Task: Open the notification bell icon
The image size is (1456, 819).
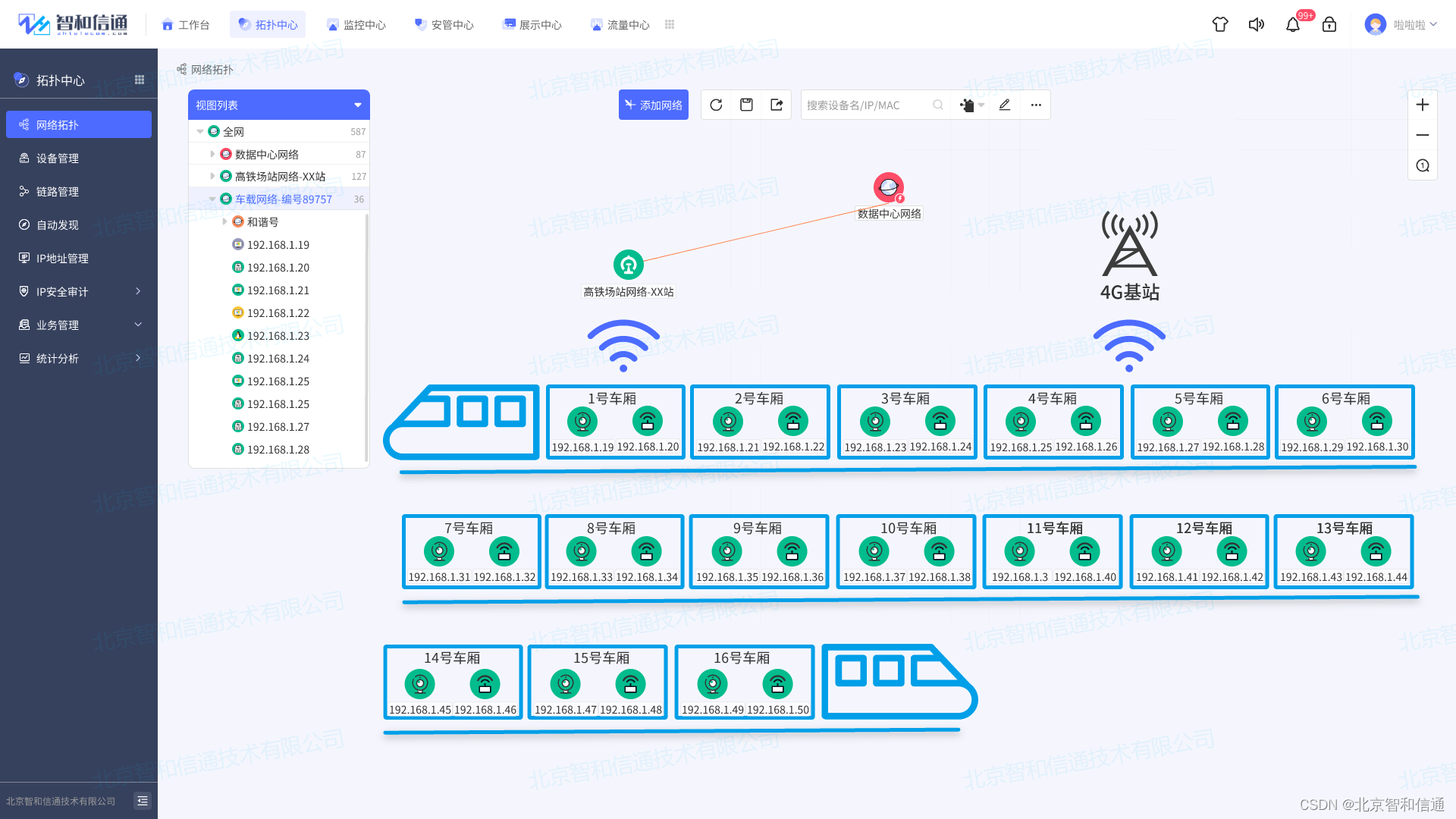Action: click(x=1293, y=25)
